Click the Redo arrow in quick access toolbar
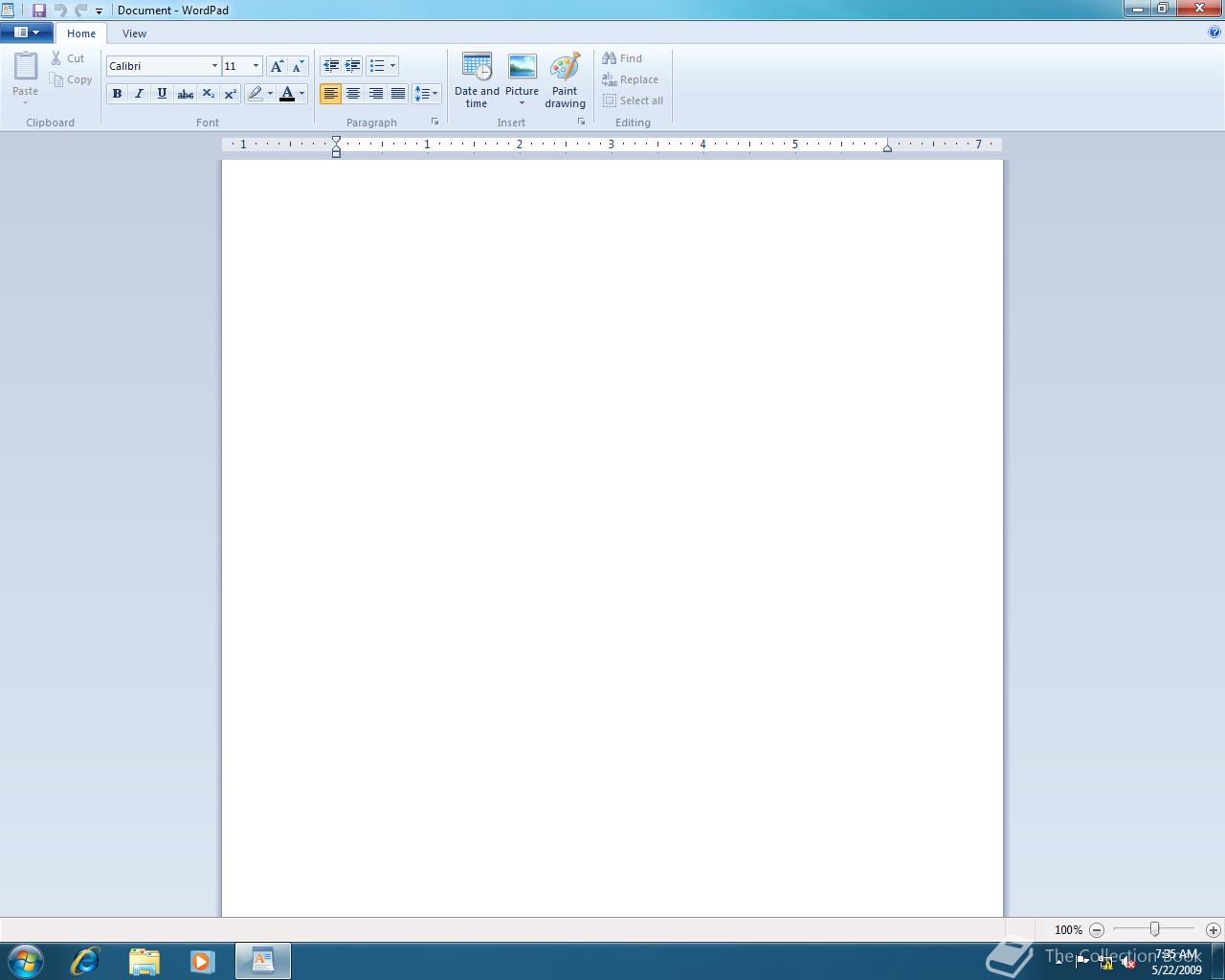Viewport: 1225px width, 980px height. coord(81,11)
